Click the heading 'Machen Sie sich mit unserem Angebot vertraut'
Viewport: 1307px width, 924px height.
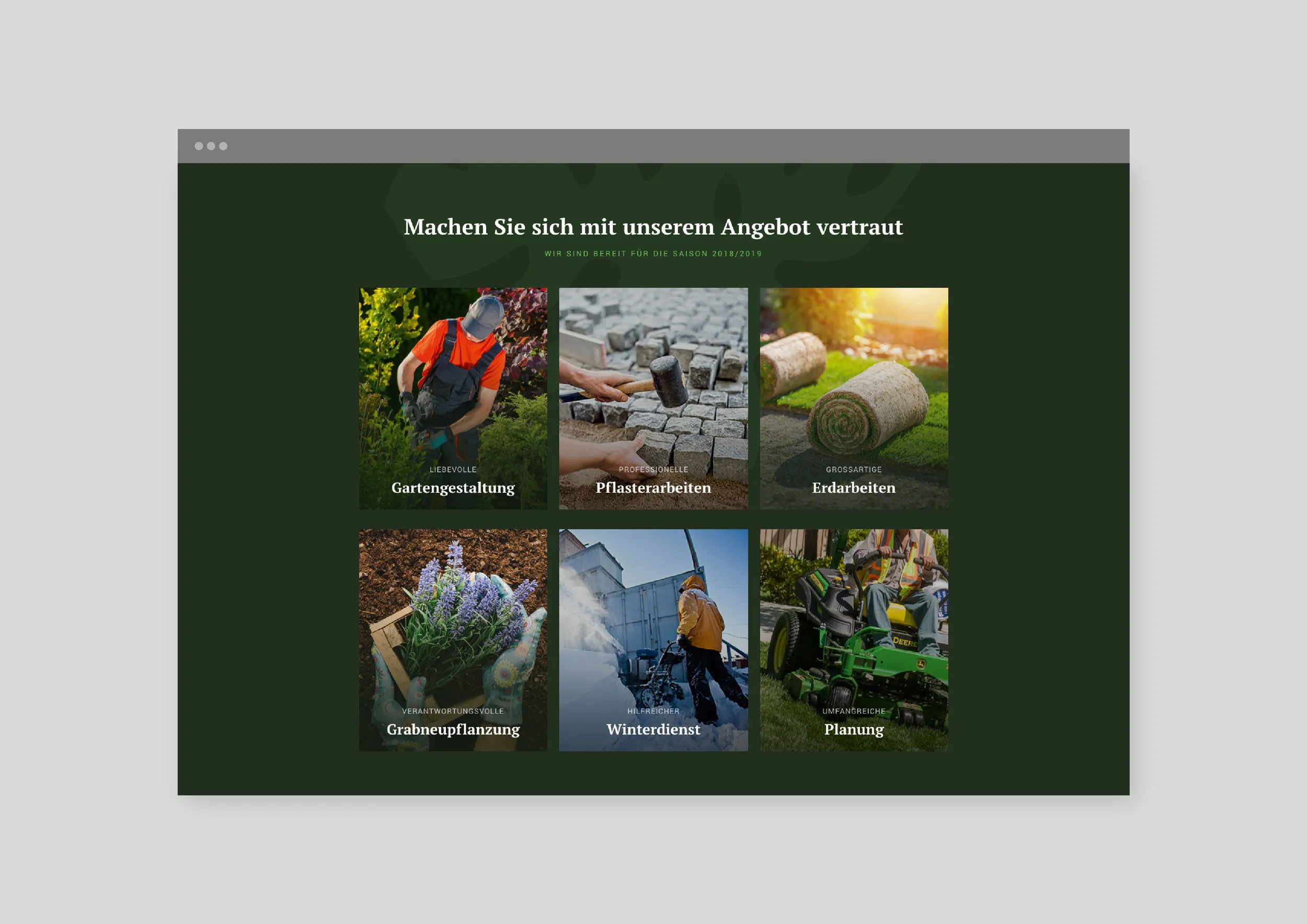coord(653,227)
